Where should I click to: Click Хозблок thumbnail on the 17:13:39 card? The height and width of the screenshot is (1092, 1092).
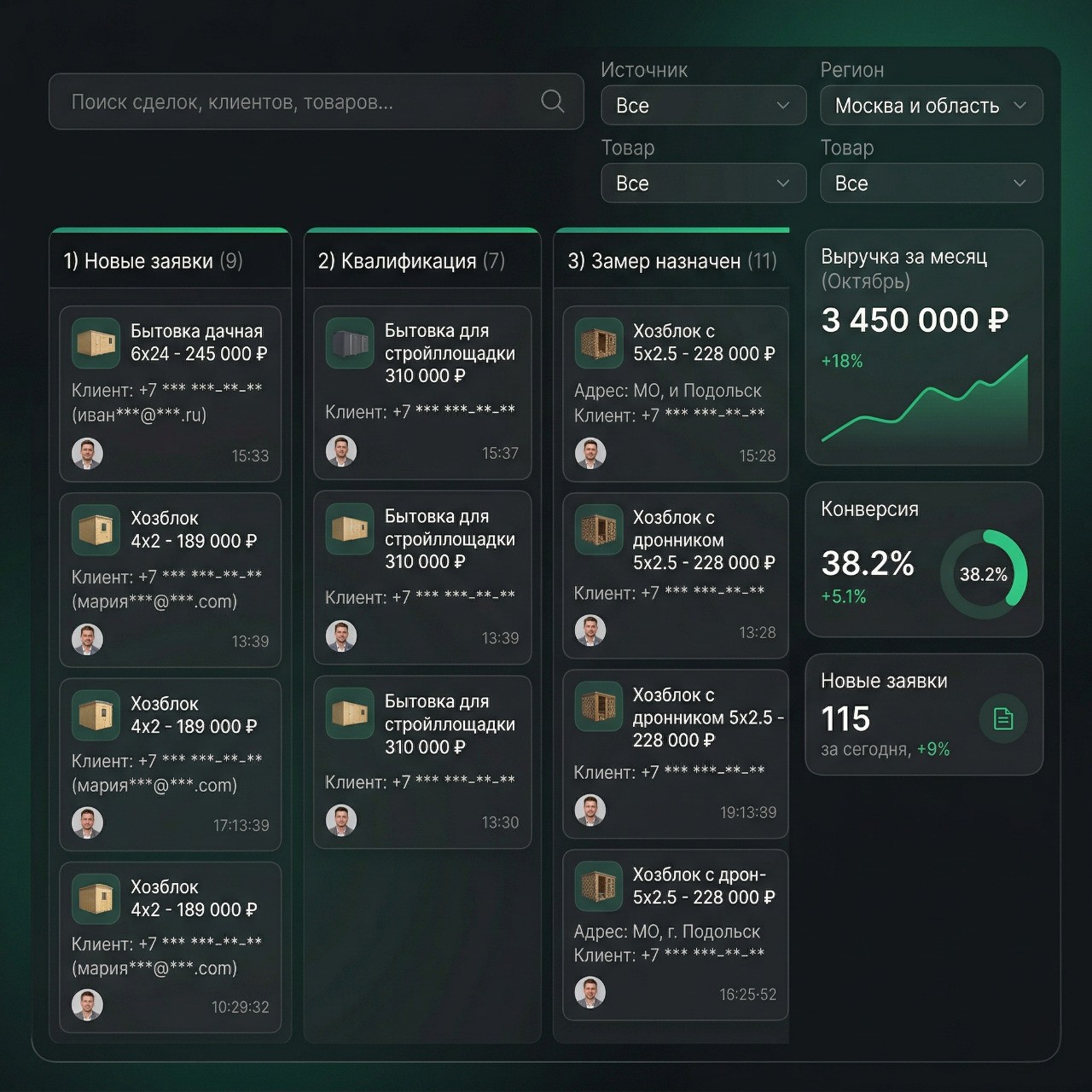pyautogui.click(x=96, y=715)
